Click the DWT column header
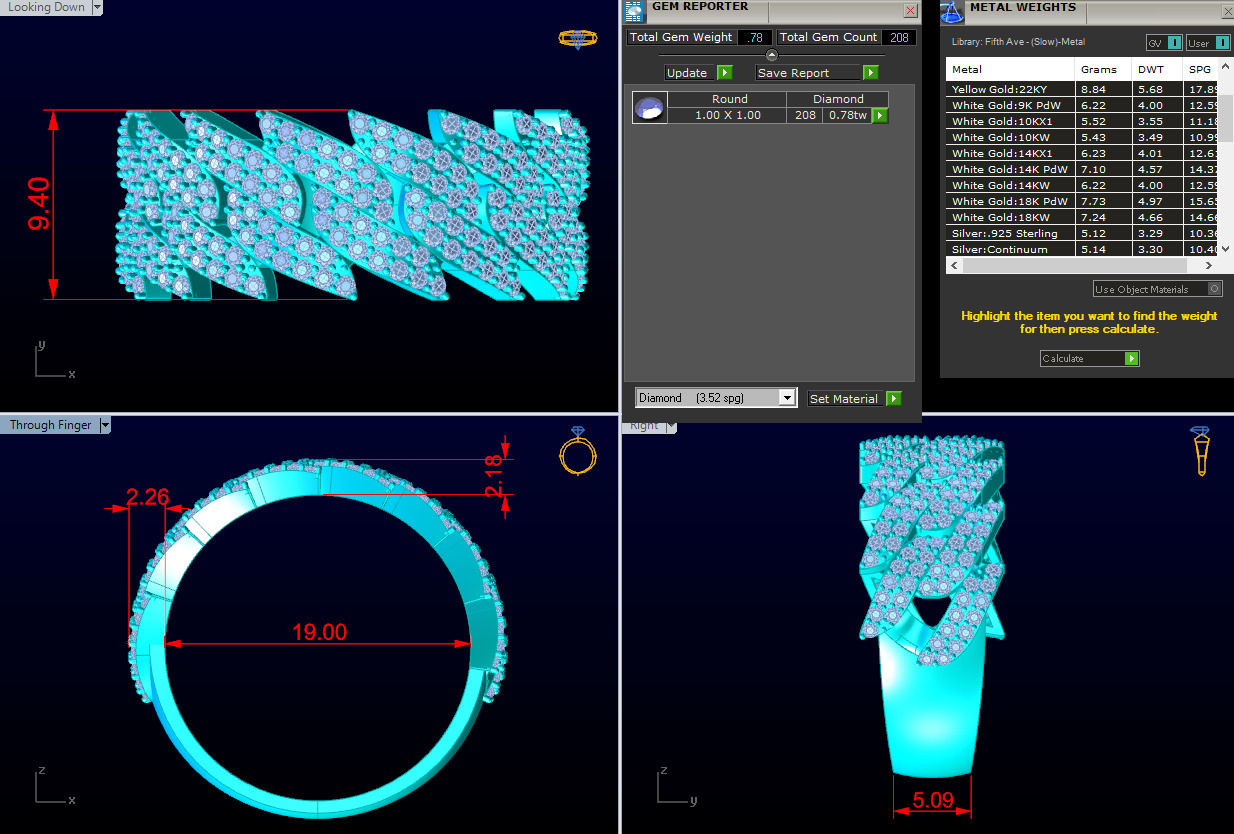Viewport: 1234px width, 834px height. [1156, 70]
